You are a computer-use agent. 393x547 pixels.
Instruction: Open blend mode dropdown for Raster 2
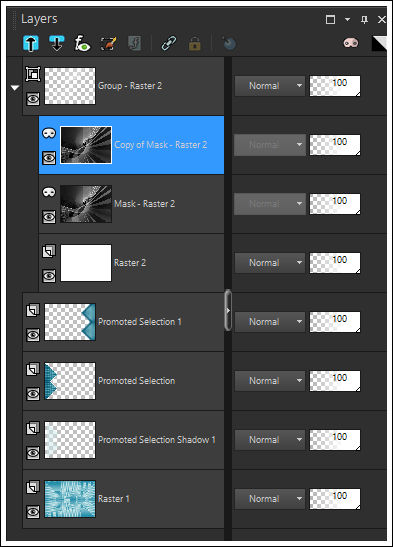(270, 263)
